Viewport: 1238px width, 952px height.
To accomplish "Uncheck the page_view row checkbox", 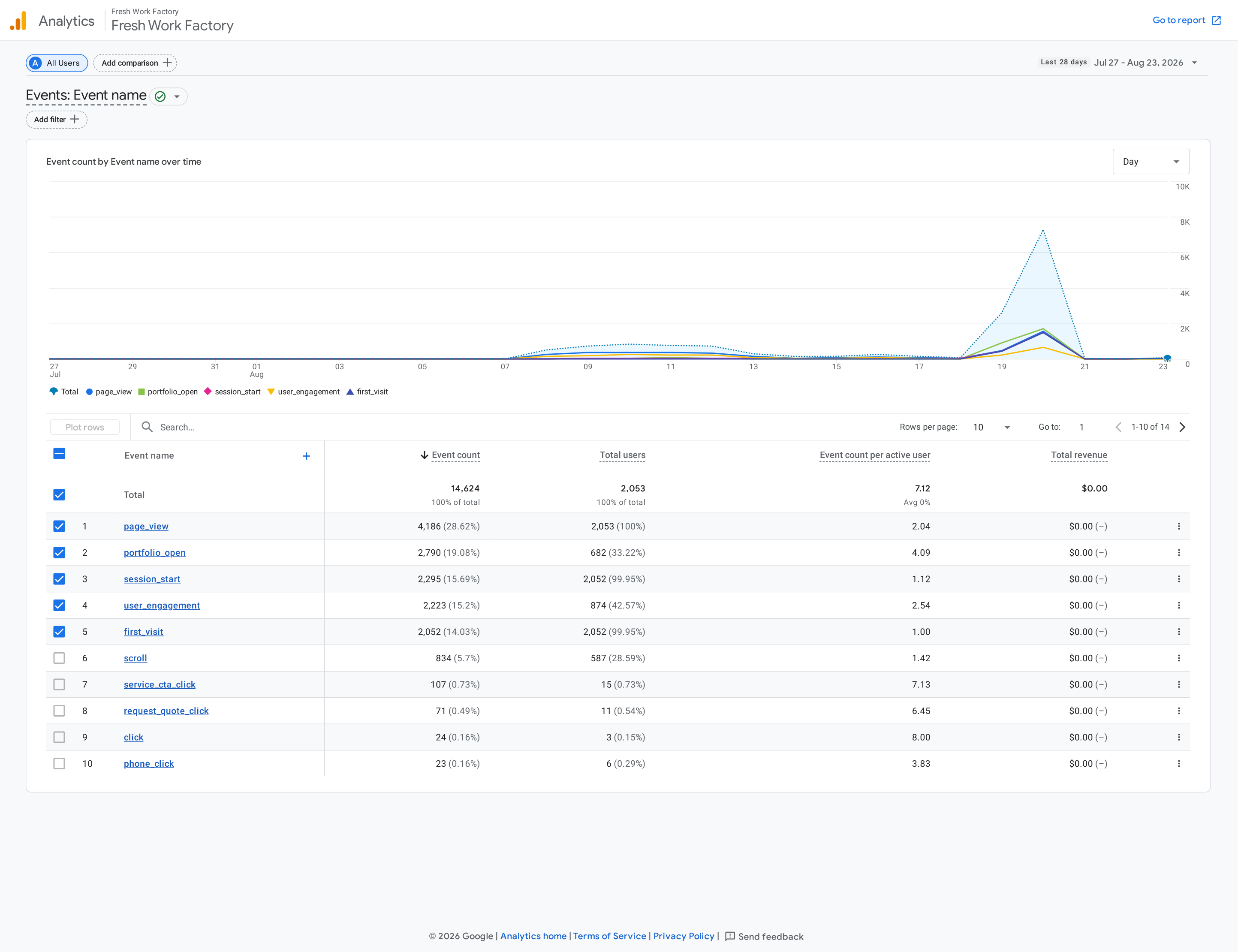I will point(59,527).
